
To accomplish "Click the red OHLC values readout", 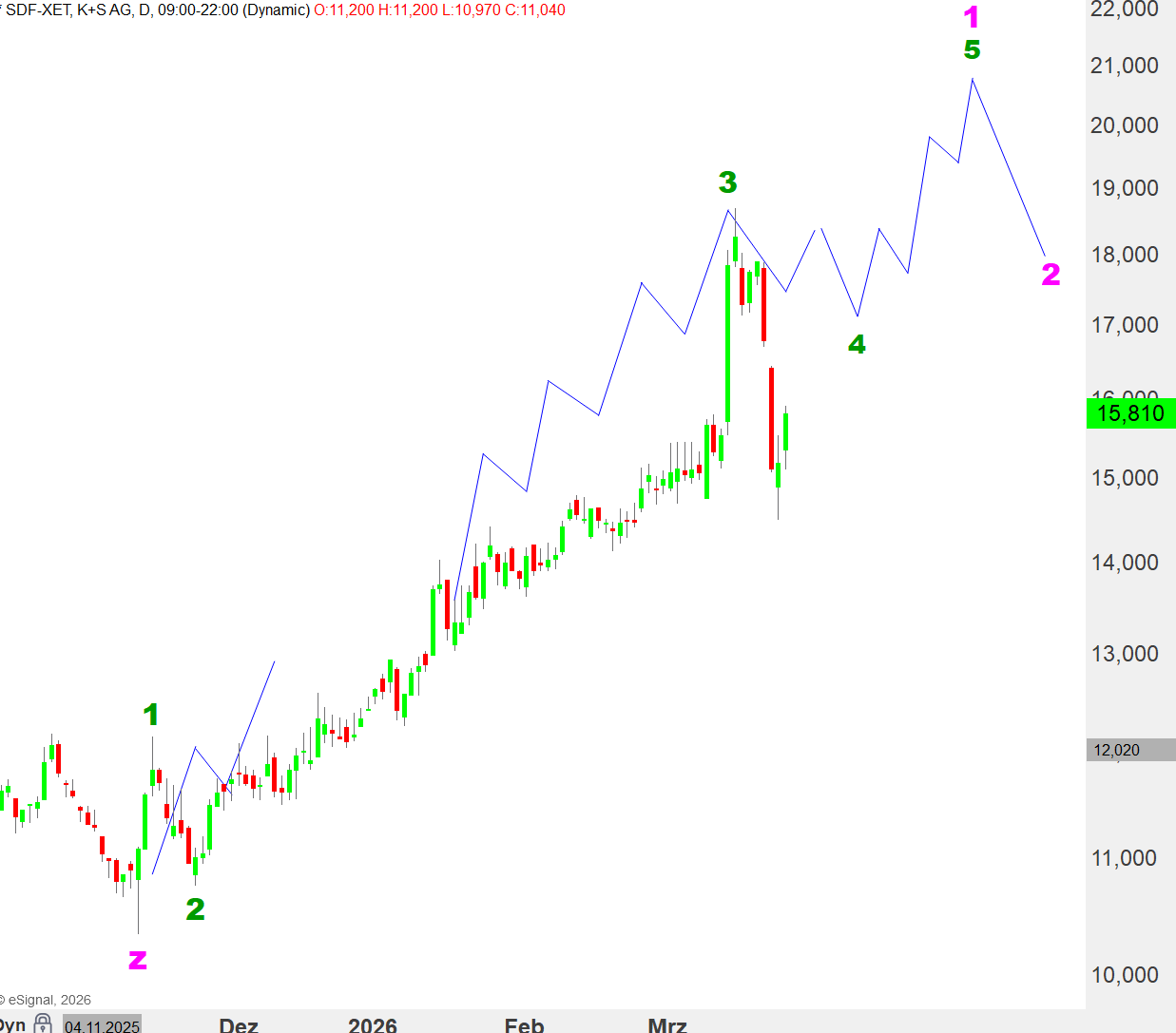I will point(439,10).
